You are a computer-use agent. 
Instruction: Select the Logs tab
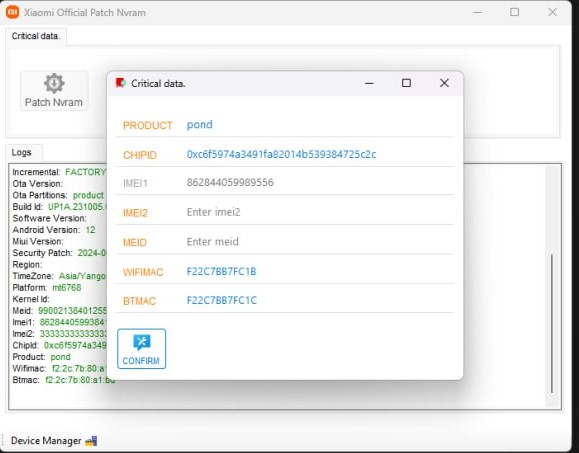click(21, 152)
